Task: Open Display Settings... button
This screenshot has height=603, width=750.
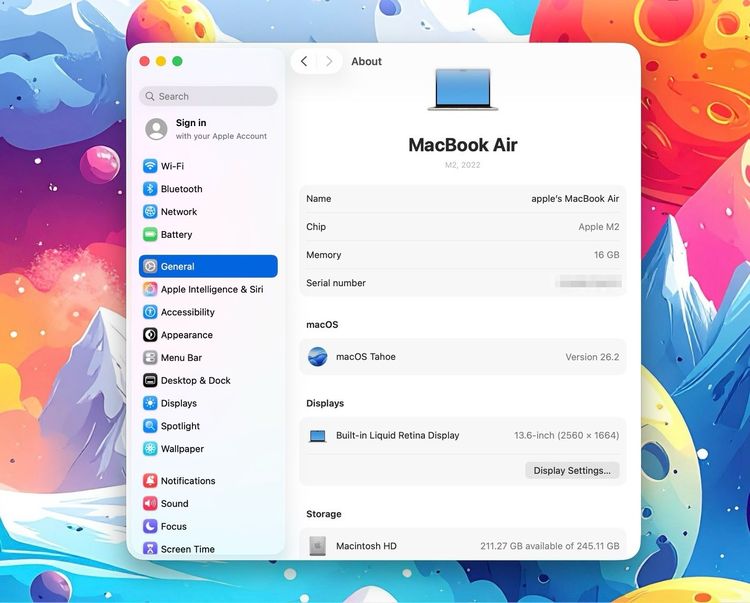Action: coord(572,471)
